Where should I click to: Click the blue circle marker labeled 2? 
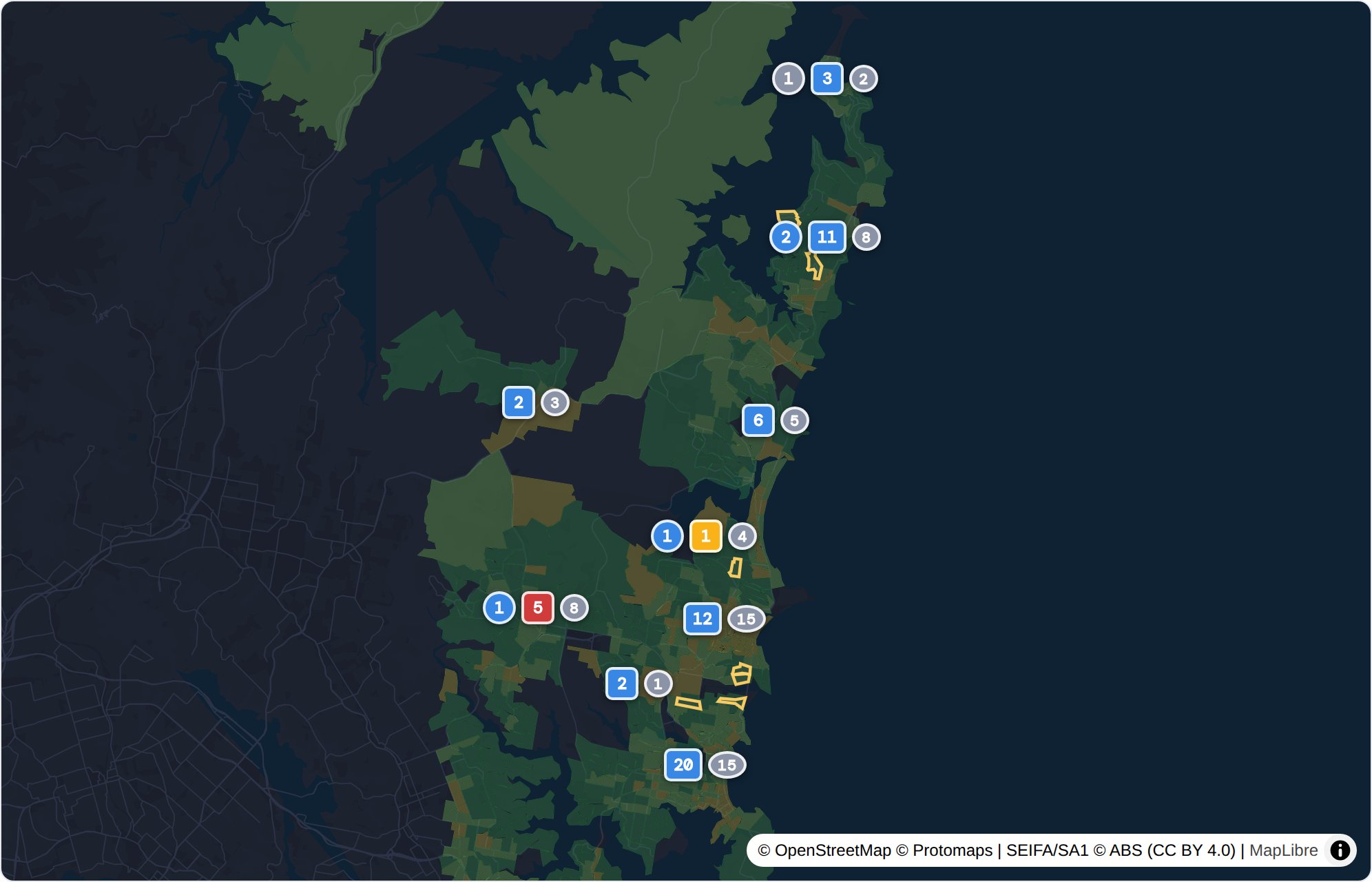[786, 237]
